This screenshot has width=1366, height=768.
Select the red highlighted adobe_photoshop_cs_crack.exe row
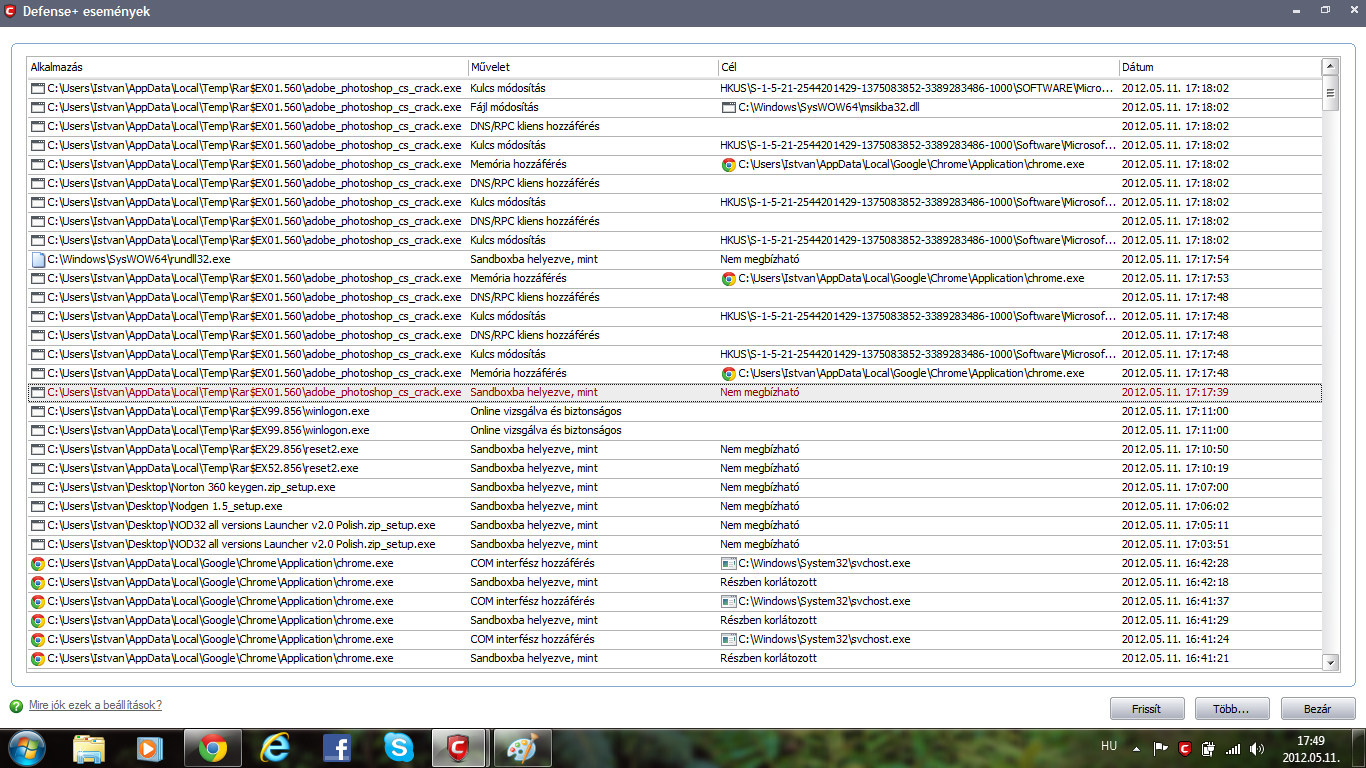(x=675, y=392)
